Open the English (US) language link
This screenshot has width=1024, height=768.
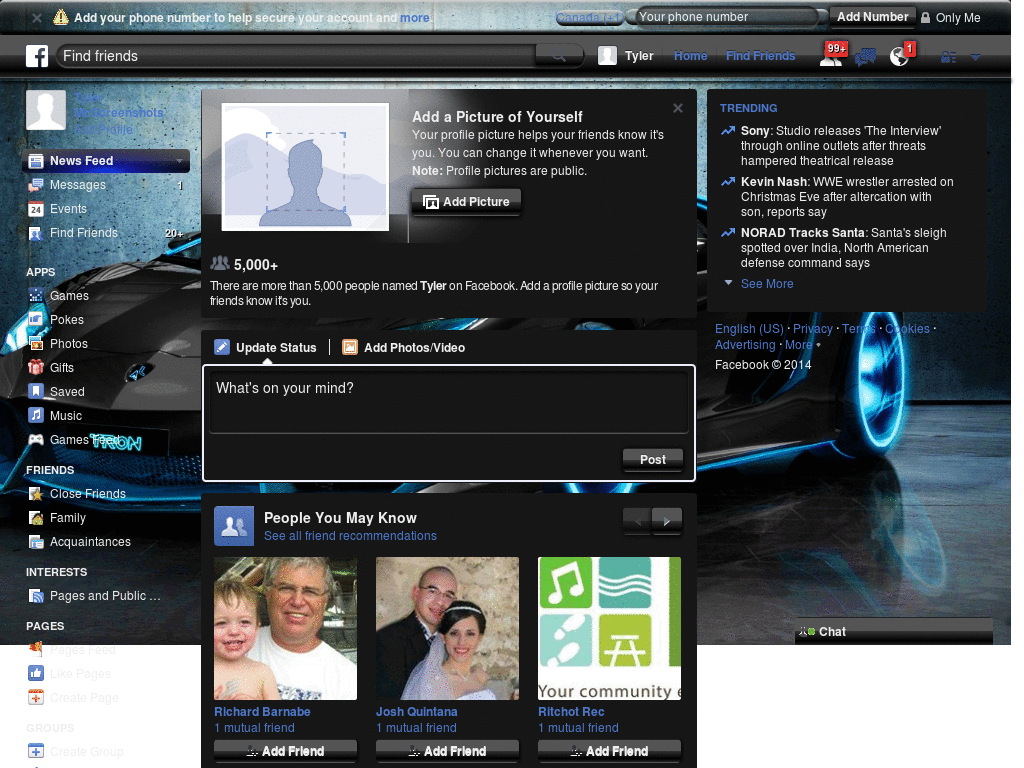click(749, 329)
